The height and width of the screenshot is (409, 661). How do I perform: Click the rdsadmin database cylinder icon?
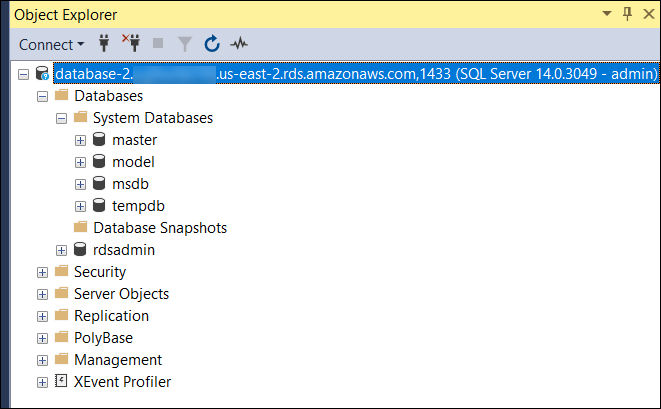pos(80,249)
